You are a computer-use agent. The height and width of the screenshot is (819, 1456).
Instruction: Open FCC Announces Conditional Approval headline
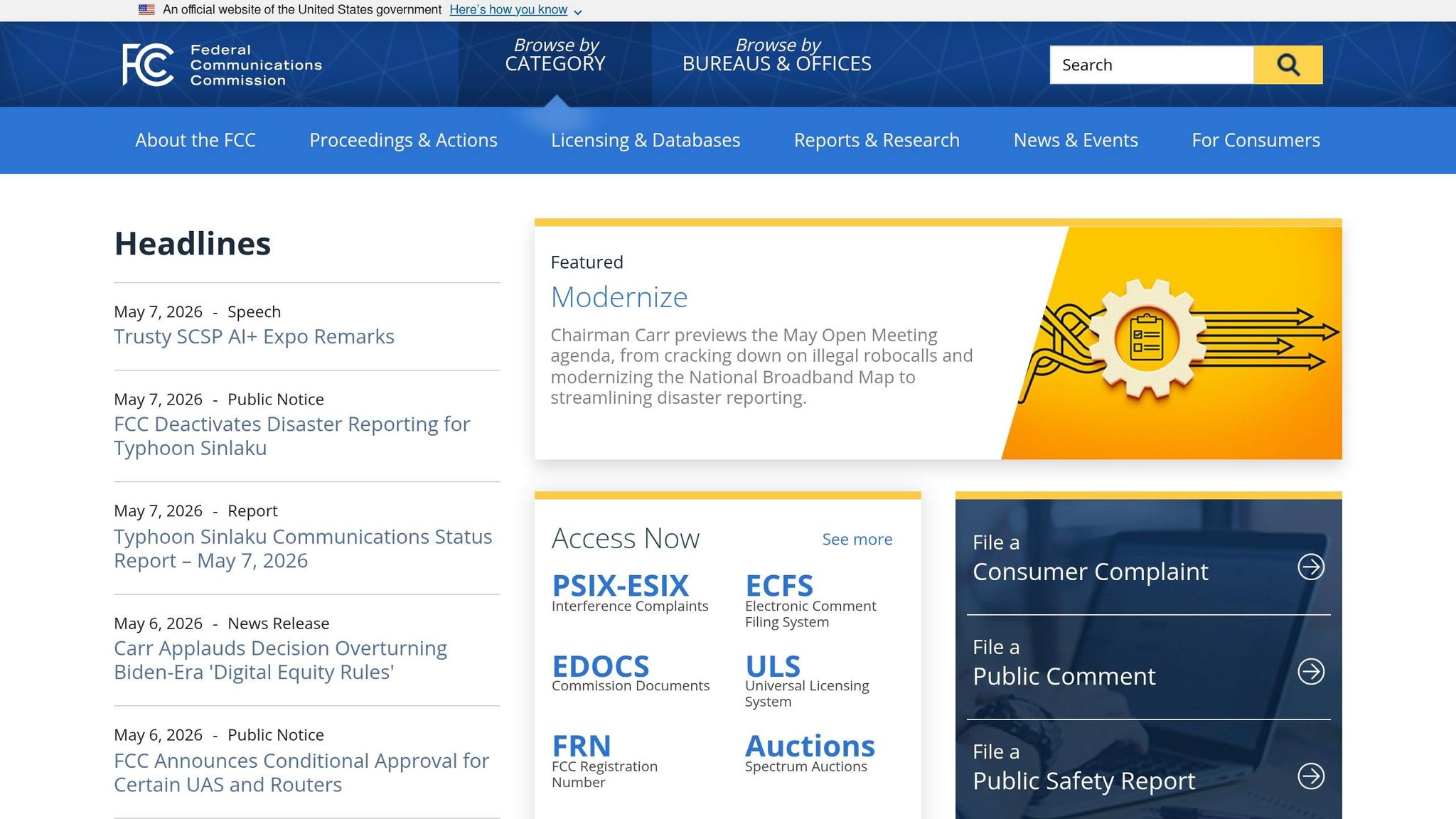tap(301, 772)
